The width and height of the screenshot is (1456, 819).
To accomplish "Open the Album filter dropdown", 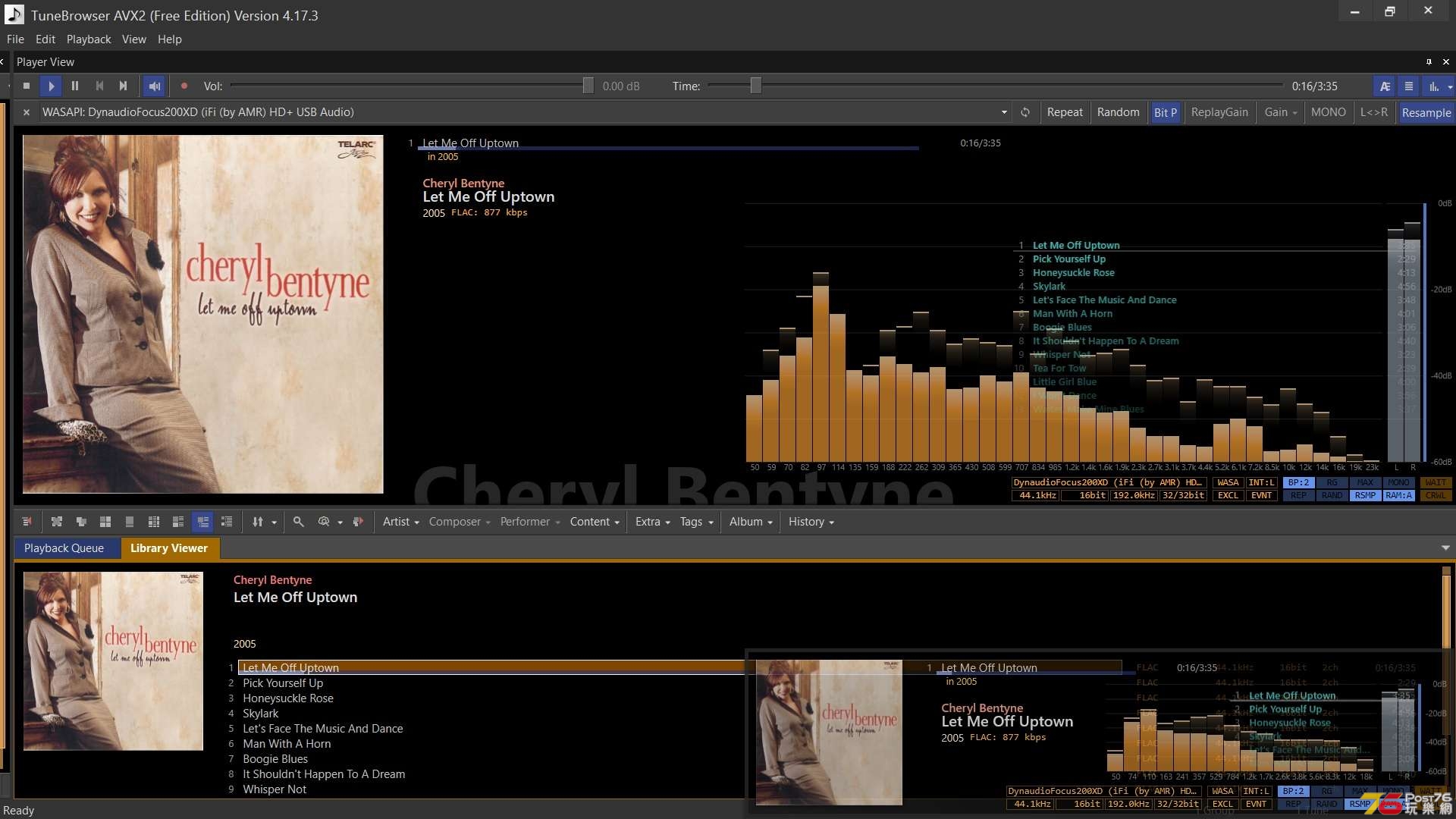I will tap(751, 522).
